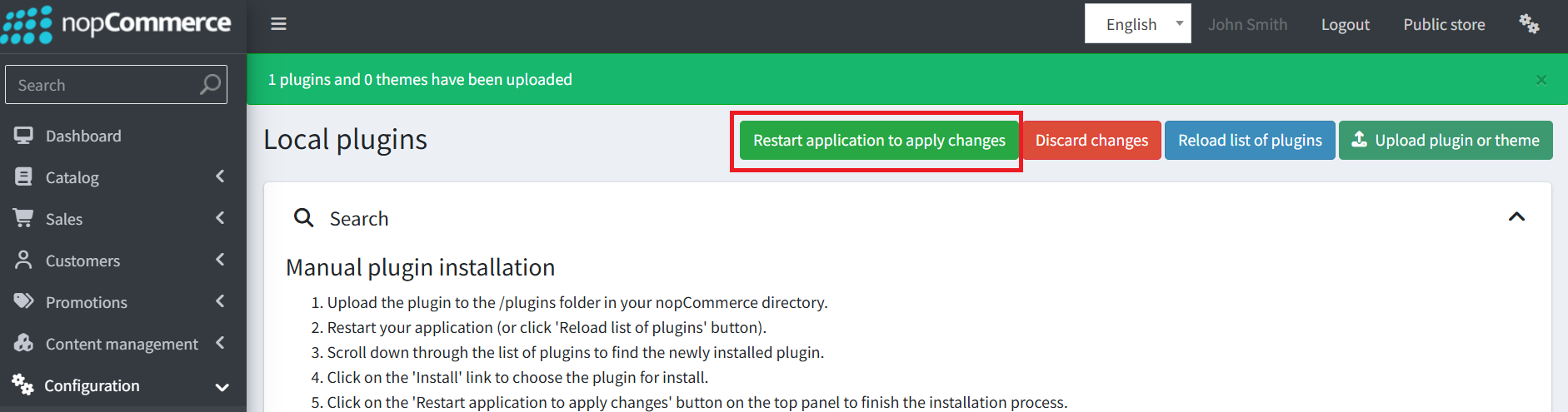
Task: Click the Sales cart icon
Action: pos(23,218)
